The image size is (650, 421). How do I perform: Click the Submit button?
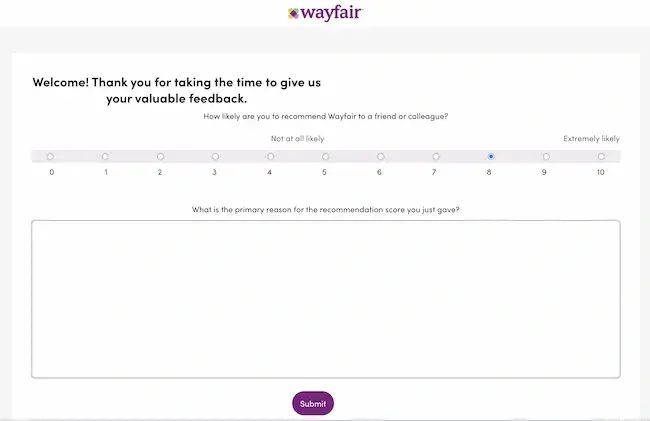point(313,403)
